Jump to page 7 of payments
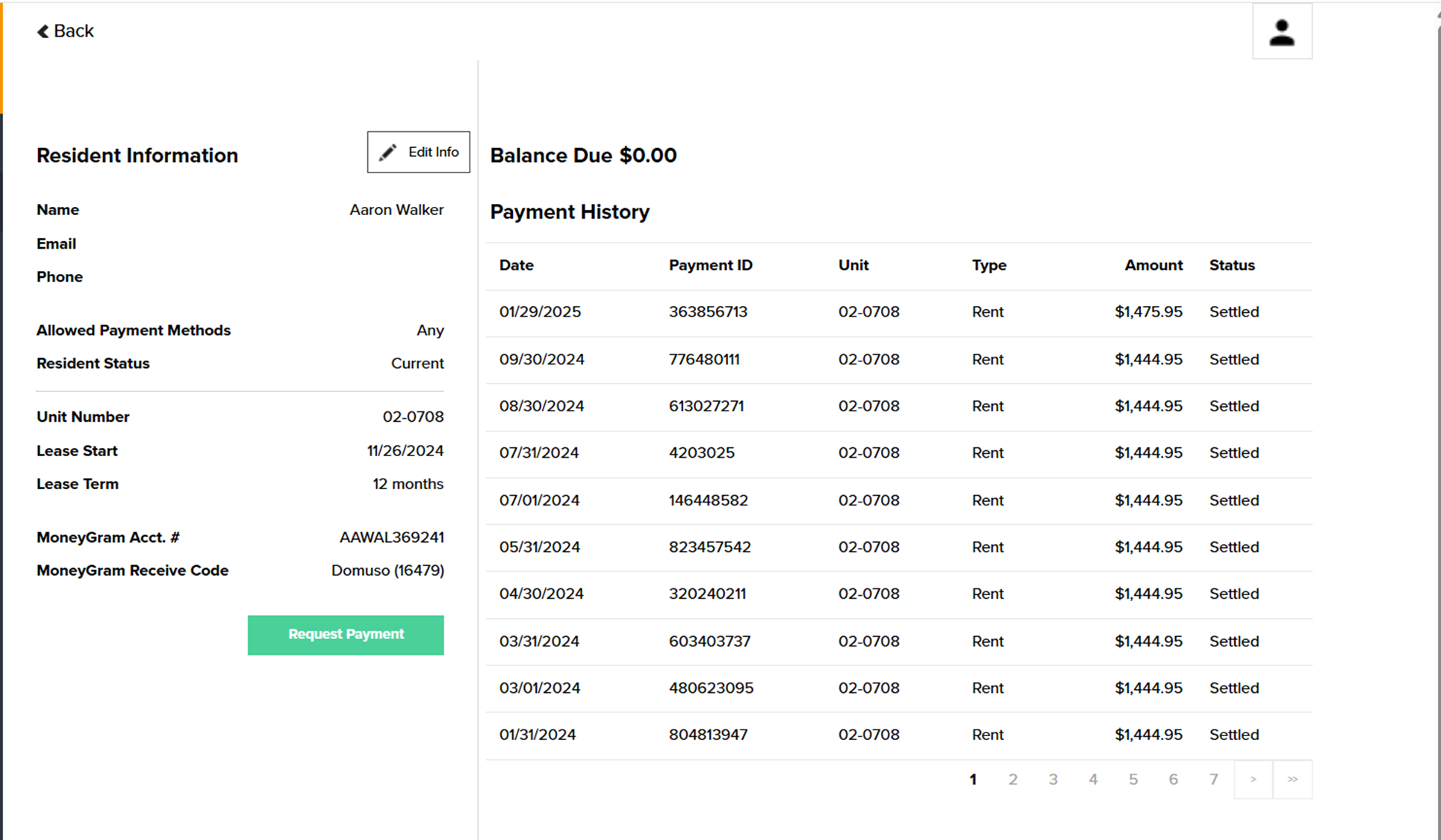The height and width of the screenshot is (840, 1441). (1213, 780)
